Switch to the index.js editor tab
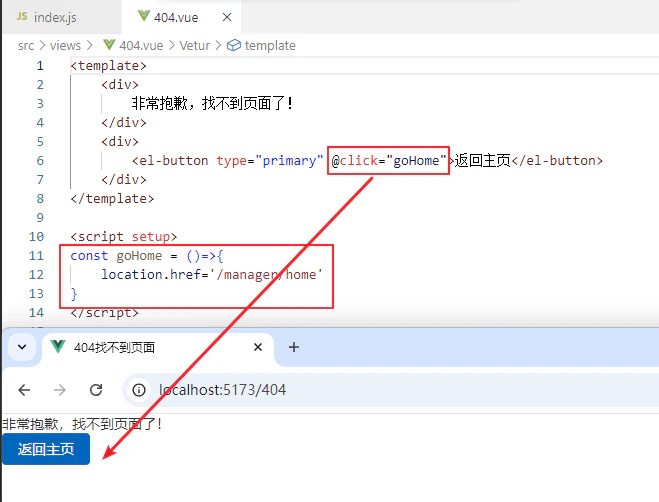Screen dimensions: 659x502 pos(62,17)
